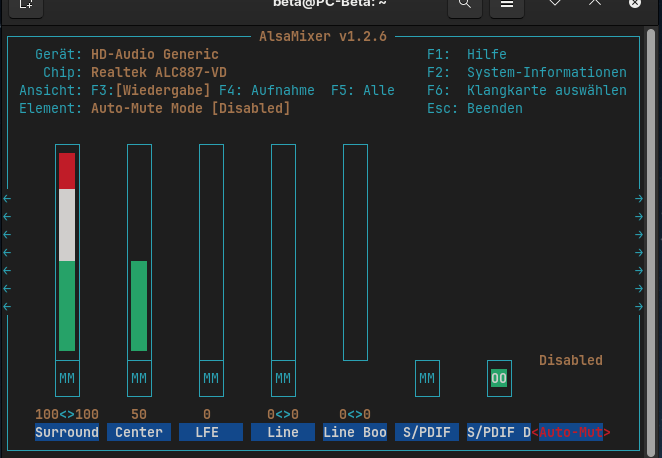Image resolution: width=662 pixels, height=458 pixels.
Task: Click the terminal search icon
Action: (x=465, y=5)
